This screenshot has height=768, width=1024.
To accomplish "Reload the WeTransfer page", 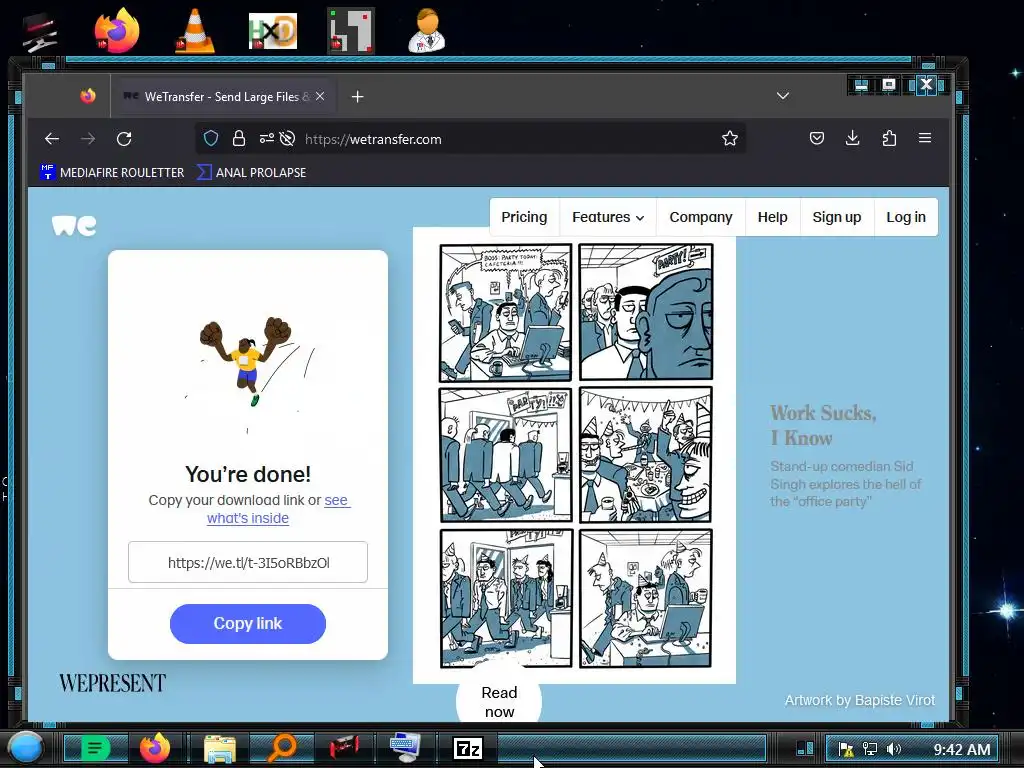I will click(x=124, y=138).
